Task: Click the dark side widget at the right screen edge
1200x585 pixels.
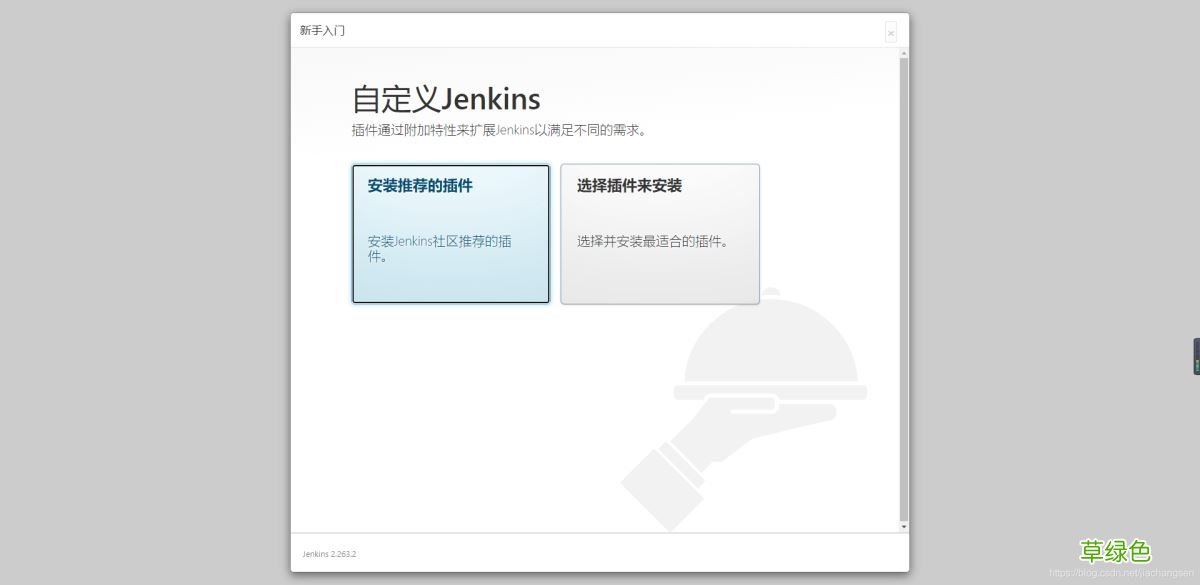Action: [x=1196, y=357]
